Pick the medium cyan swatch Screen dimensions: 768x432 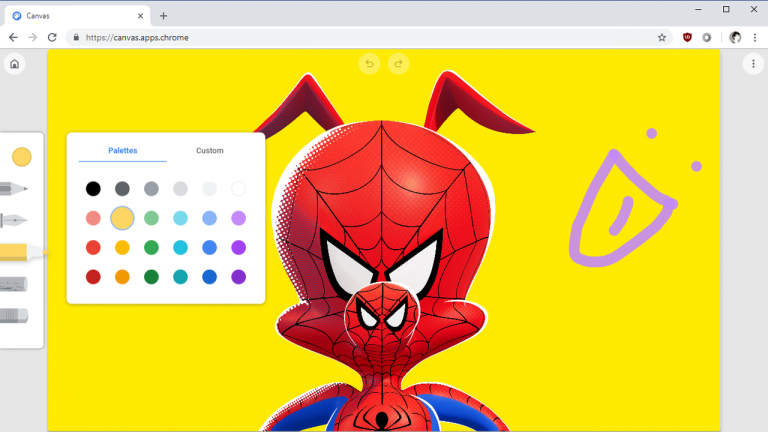pos(180,247)
